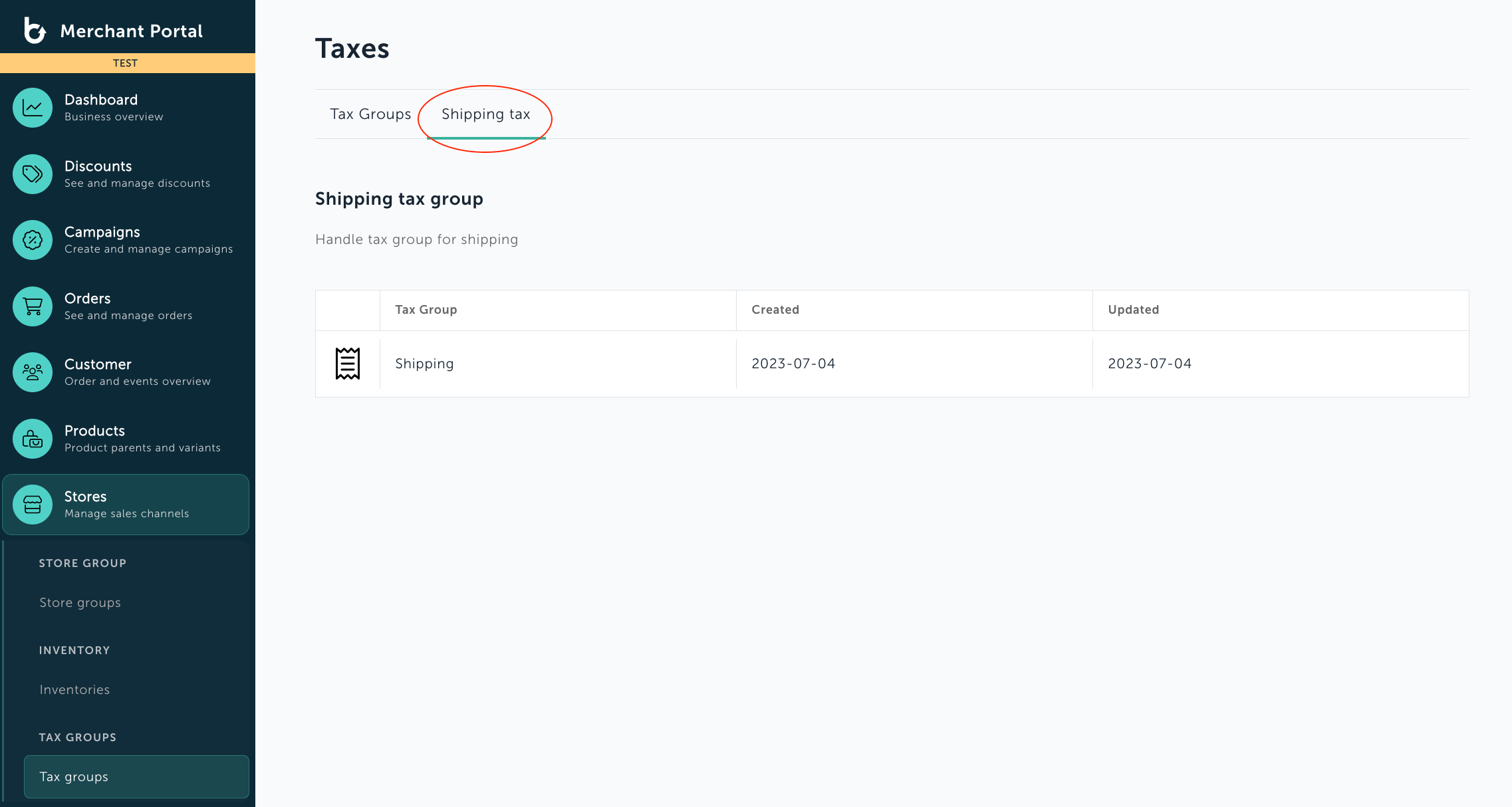This screenshot has height=807, width=1512.
Task: Open Products parents and variants menu
Action: pos(142,439)
